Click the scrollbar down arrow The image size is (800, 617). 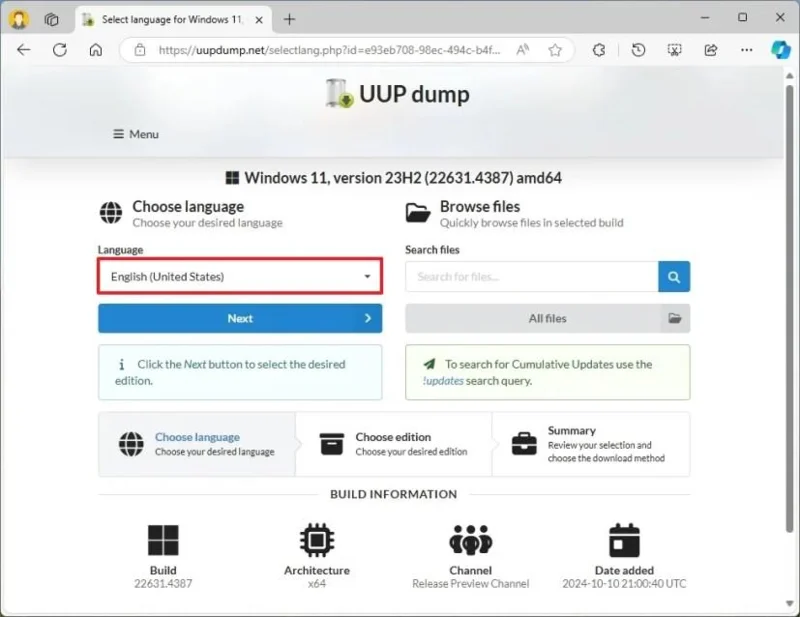789,604
